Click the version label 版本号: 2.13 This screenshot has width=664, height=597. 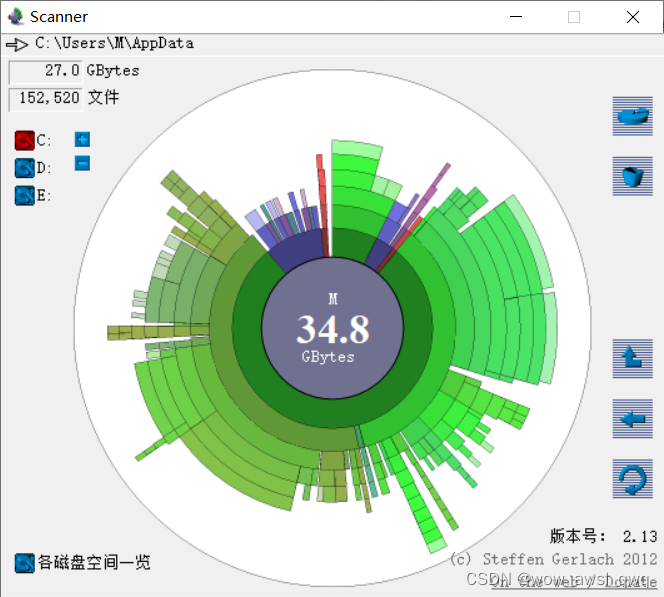tap(603, 536)
